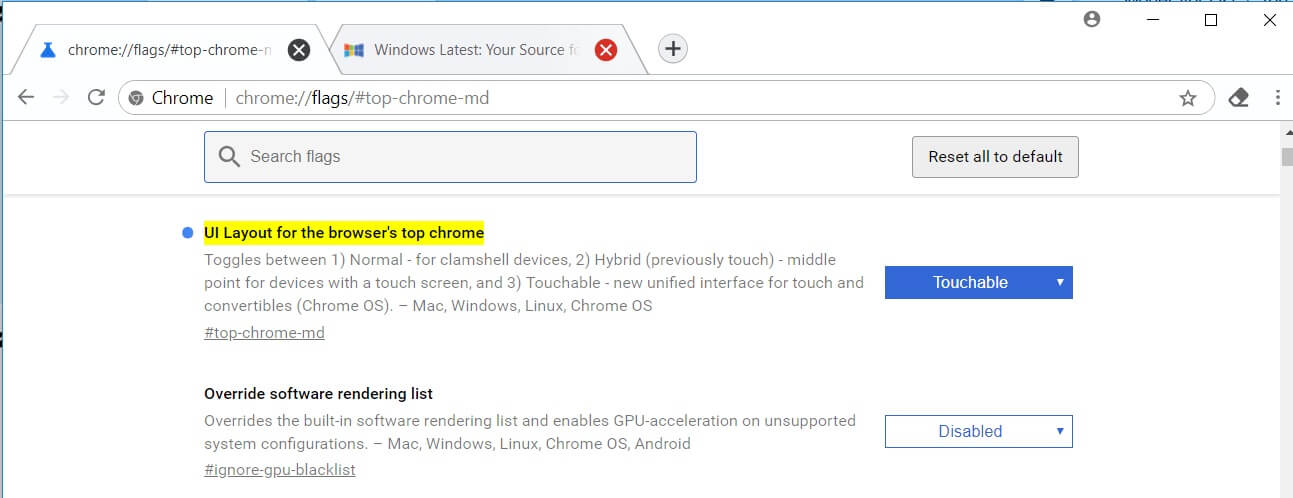Open the Chrome three-dot menu

click(1278, 97)
